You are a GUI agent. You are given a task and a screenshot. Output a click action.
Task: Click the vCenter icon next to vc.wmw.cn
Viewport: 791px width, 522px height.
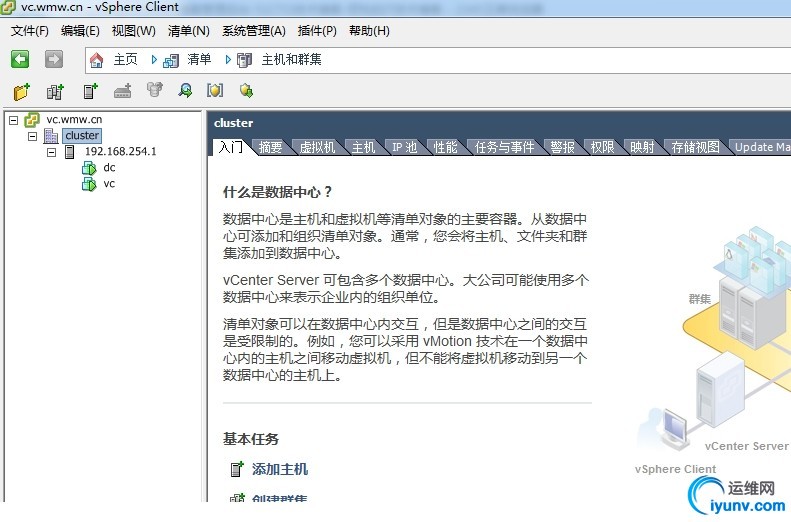pyautogui.click(x=32, y=120)
